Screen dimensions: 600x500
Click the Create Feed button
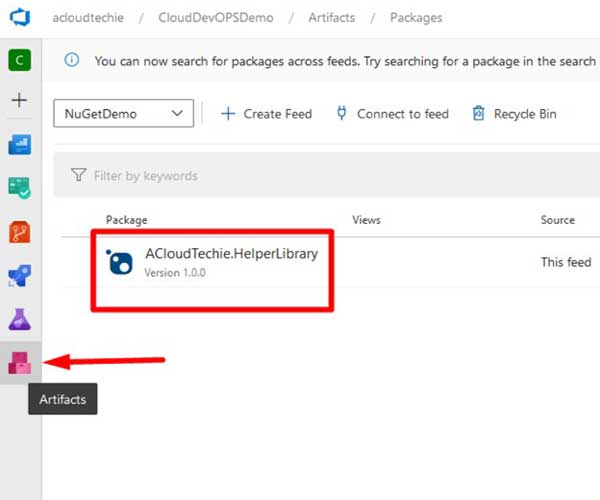click(267, 114)
